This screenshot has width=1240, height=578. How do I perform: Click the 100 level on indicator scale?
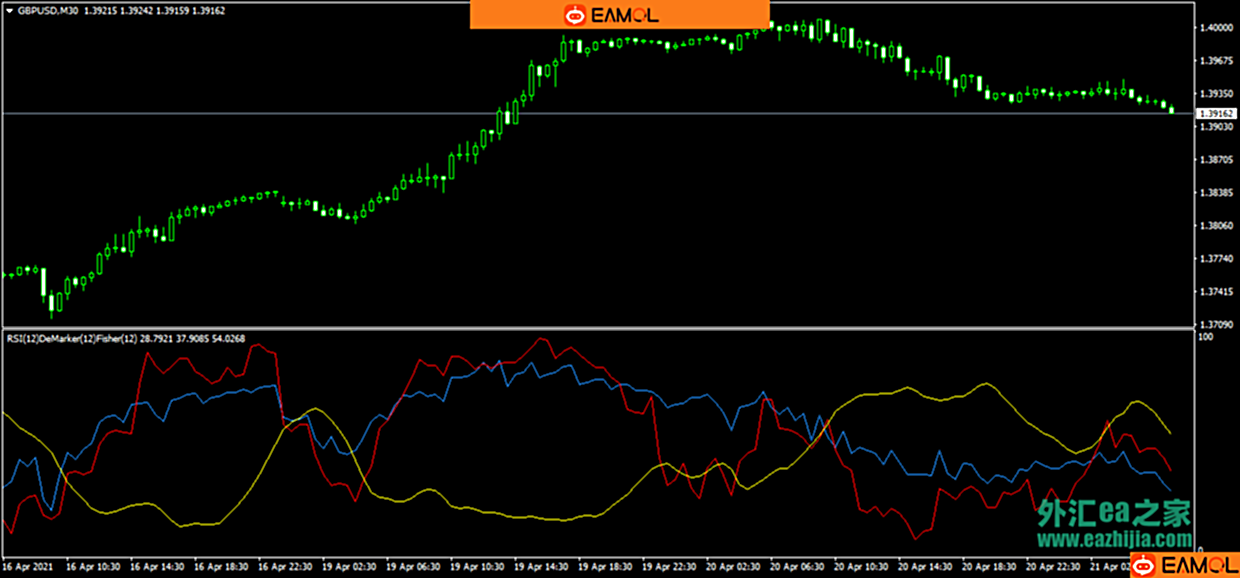point(1205,337)
